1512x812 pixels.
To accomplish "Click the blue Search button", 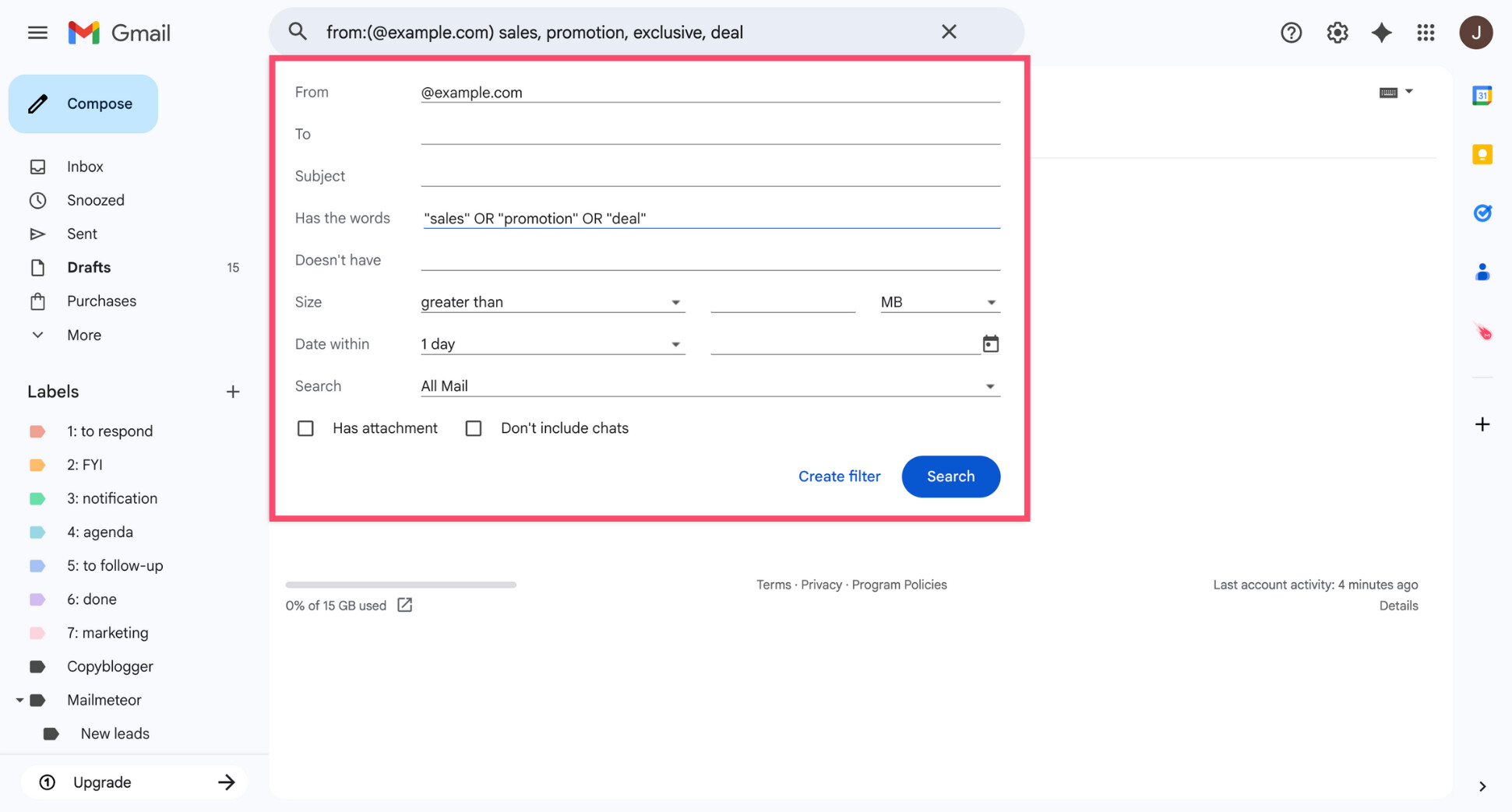I will [950, 476].
